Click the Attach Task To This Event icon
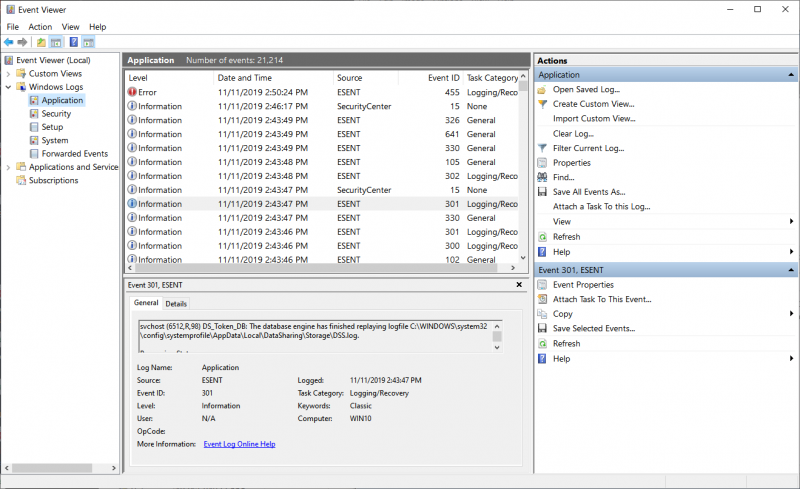 click(x=542, y=300)
